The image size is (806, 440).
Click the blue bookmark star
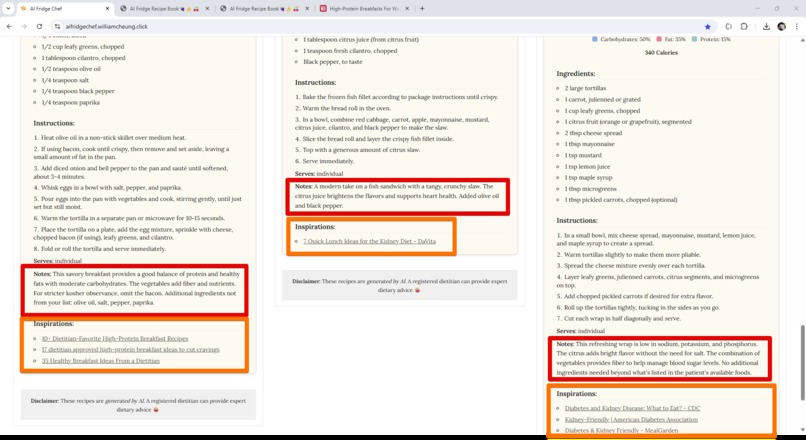click(708, 27)
